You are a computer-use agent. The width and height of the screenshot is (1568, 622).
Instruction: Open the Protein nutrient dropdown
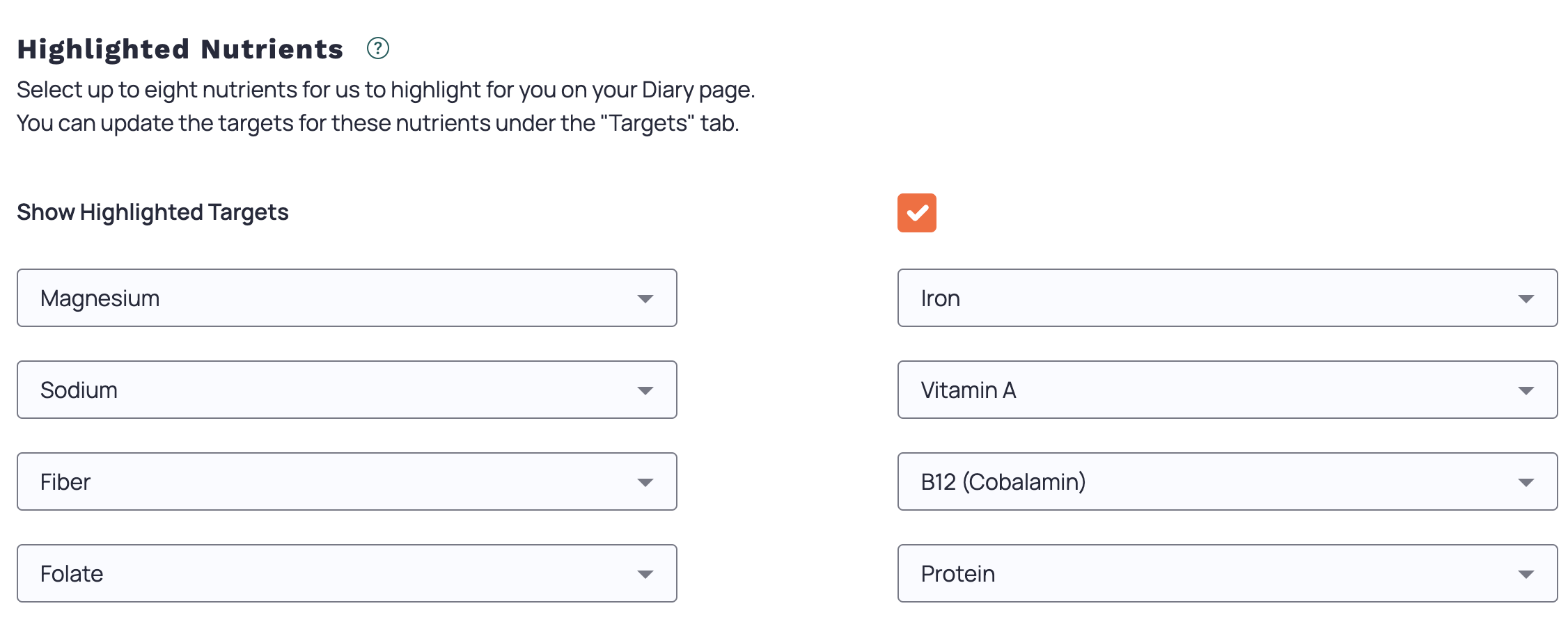[x=1227, y=574]
